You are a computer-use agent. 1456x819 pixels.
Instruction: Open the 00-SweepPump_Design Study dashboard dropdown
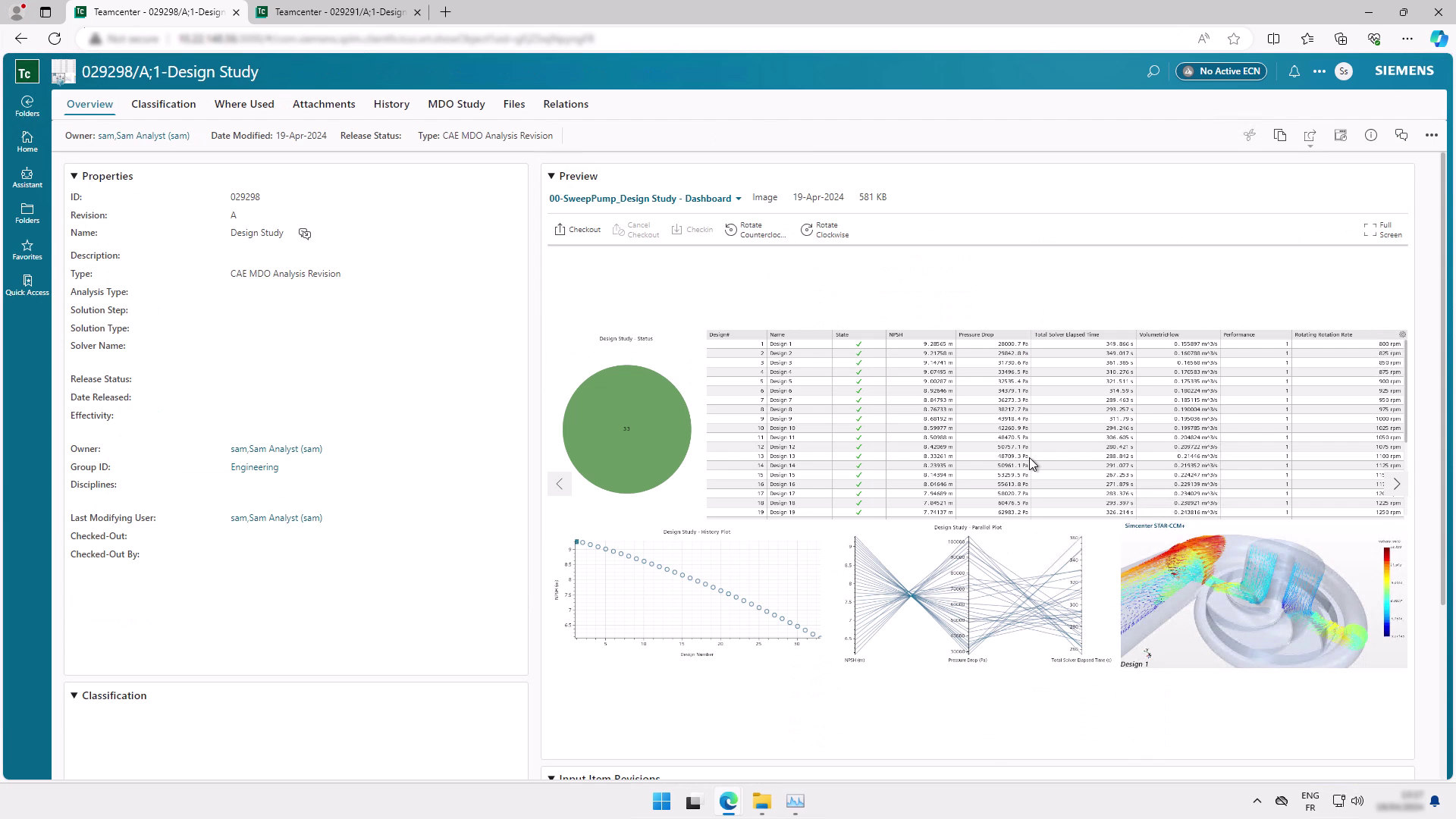click(x=739, y=198)
